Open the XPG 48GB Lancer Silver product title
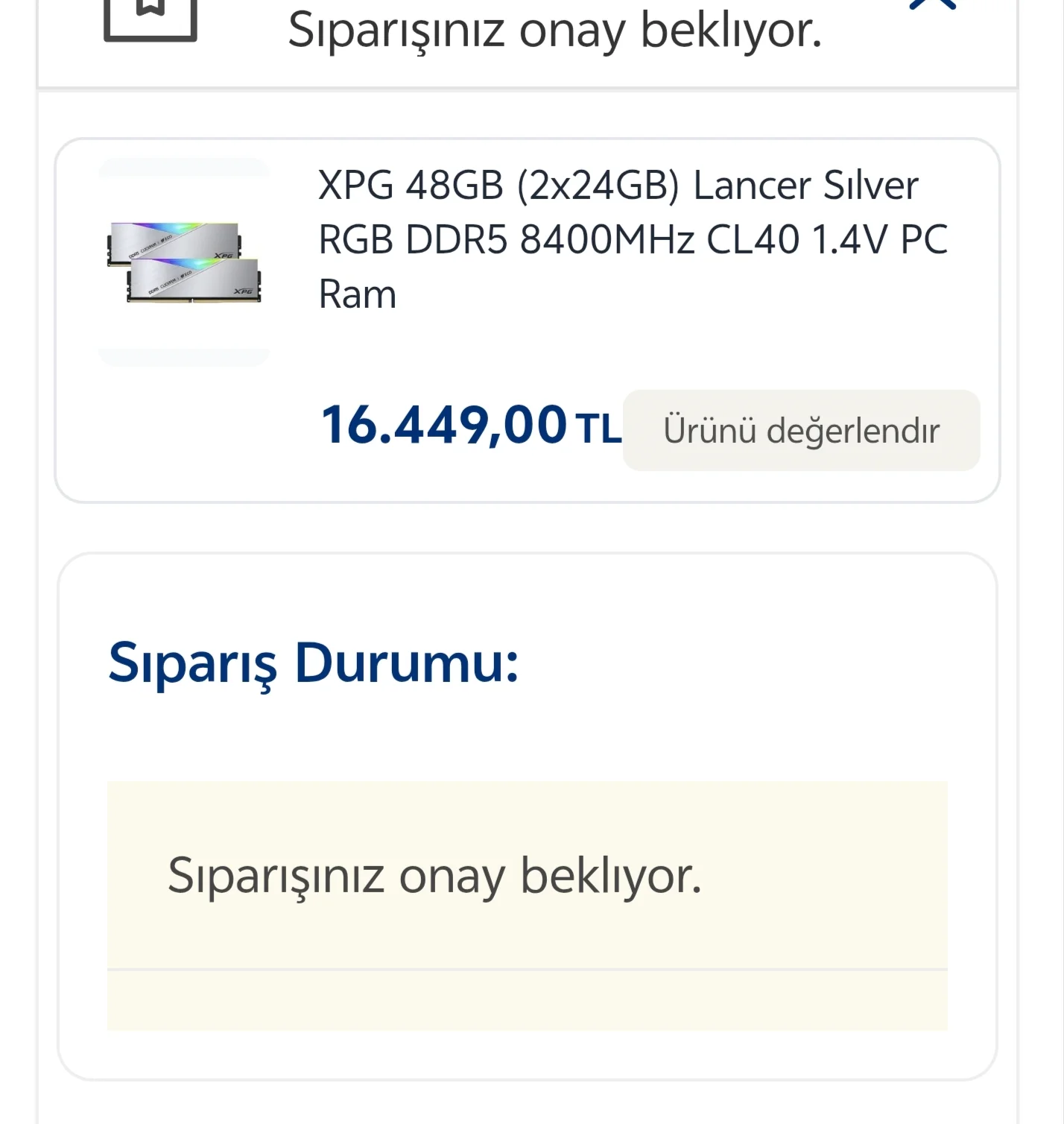The width and height of the screenshot is (1064, 1124). click(x=632, y=237)
